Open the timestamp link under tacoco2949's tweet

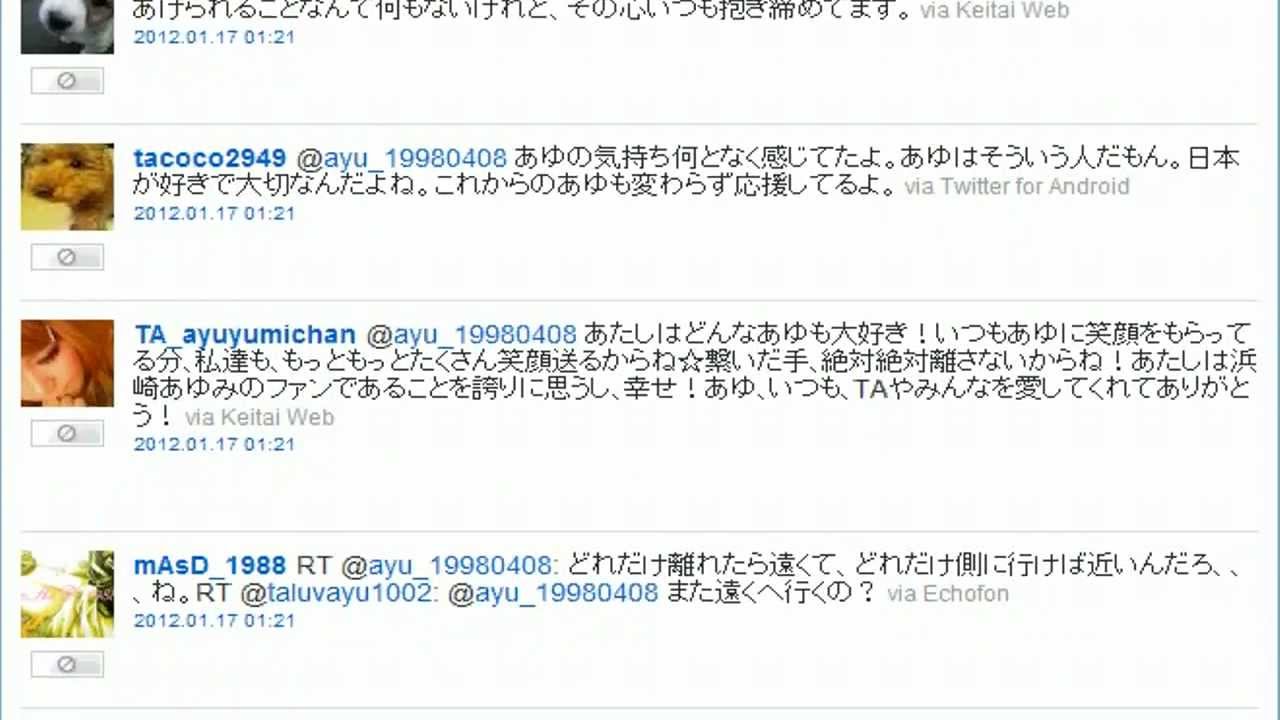point(215,213)
